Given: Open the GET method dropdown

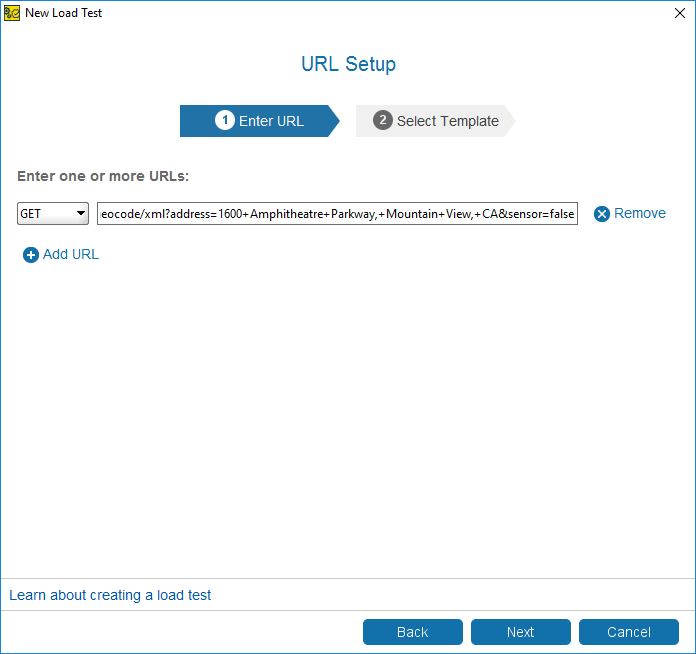Looking at the screenshot, I should 53,214.
